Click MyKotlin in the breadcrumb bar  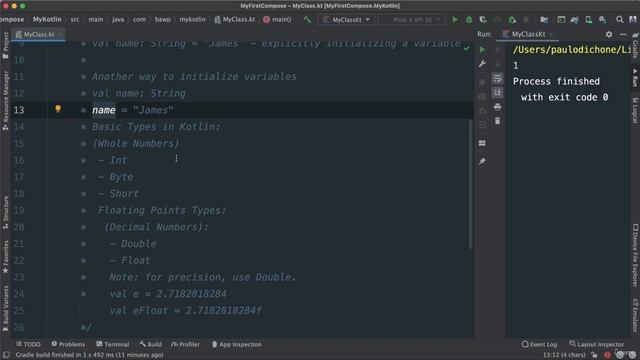tap(47, 19)
